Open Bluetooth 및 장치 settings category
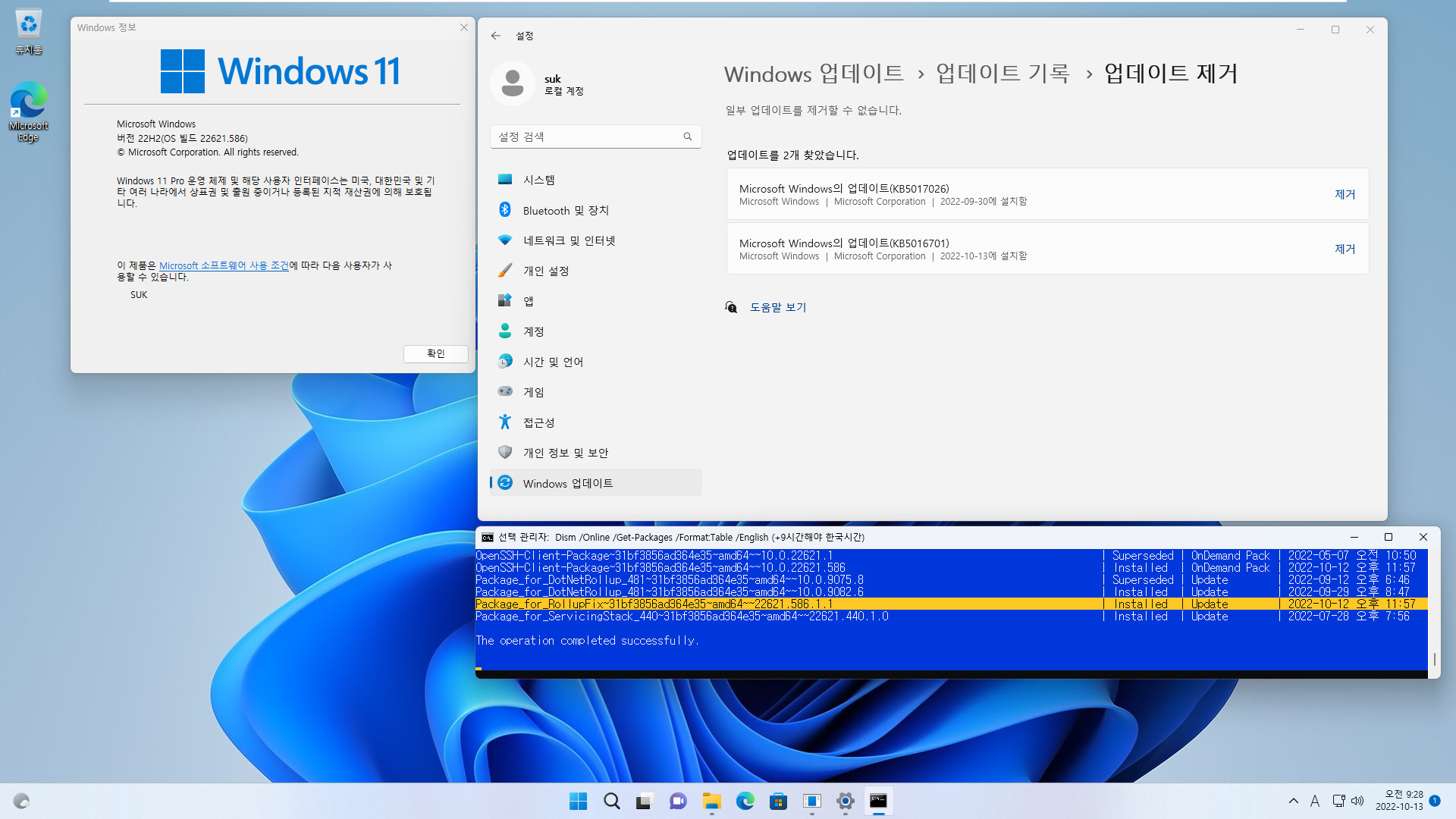 coord(595,210)
